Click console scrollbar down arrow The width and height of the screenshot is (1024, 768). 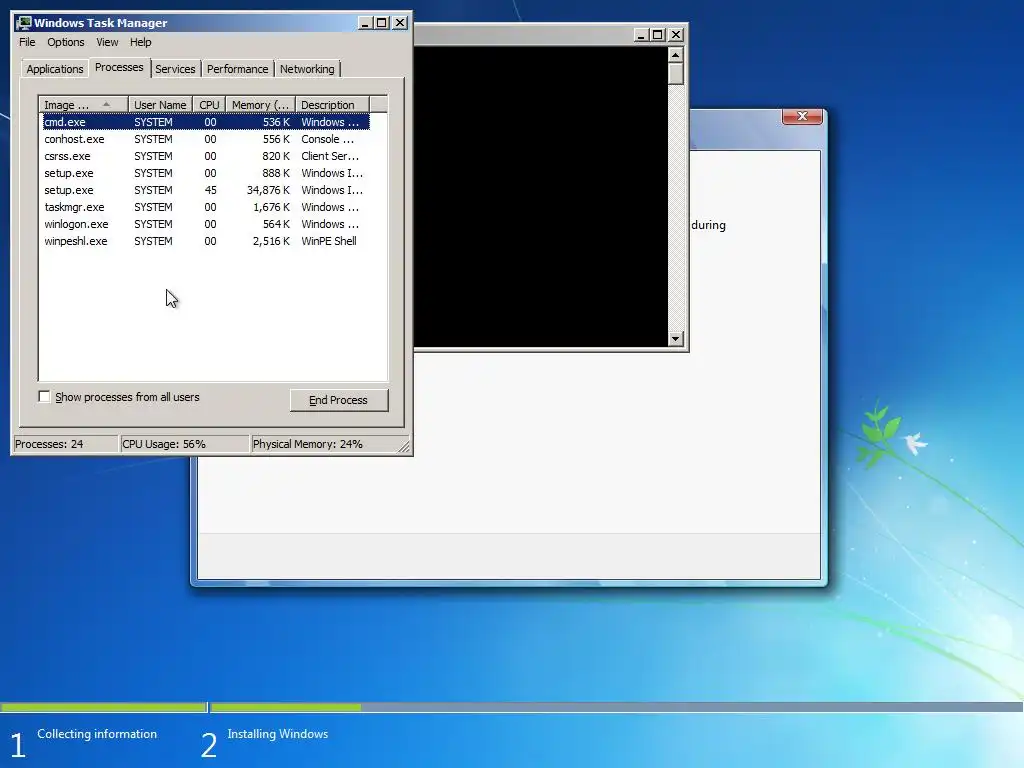676,338
